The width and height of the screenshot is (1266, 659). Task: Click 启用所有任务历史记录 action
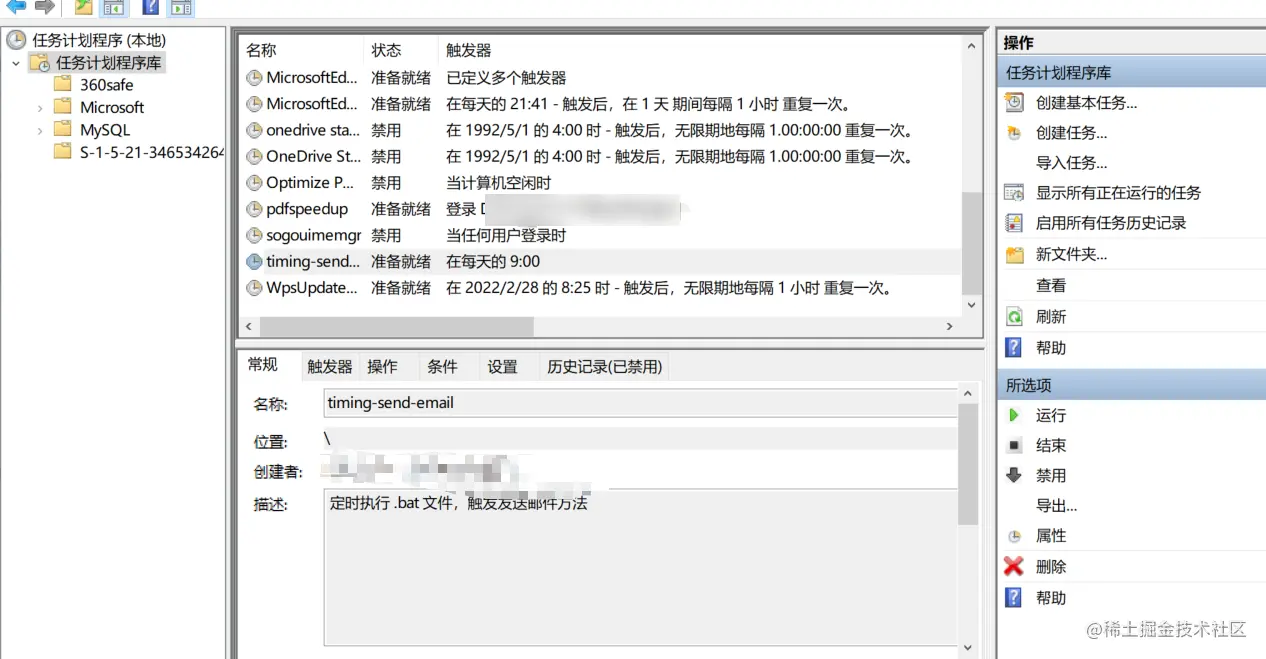(x=1111, y=223)
